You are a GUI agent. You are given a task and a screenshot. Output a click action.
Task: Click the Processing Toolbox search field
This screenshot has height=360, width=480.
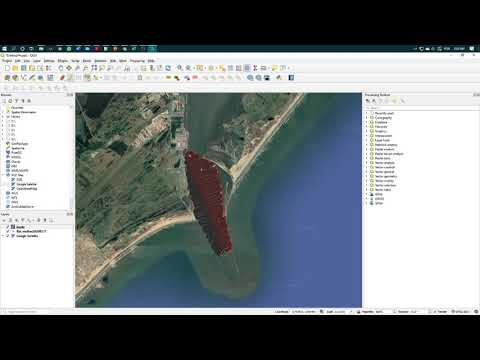point(421,108)
